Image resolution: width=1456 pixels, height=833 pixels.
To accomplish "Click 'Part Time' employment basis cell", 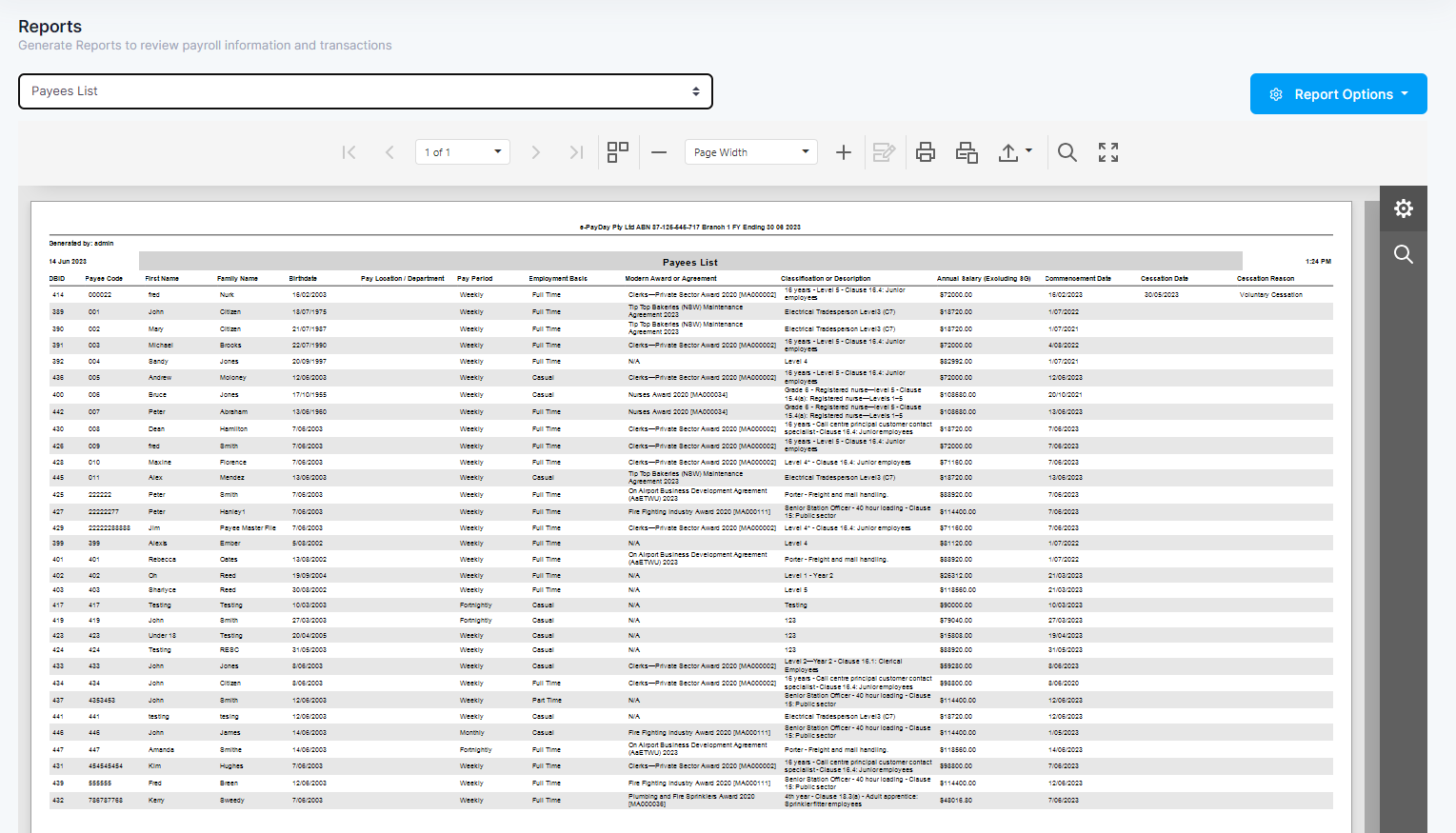I will [x=547, y=701].
